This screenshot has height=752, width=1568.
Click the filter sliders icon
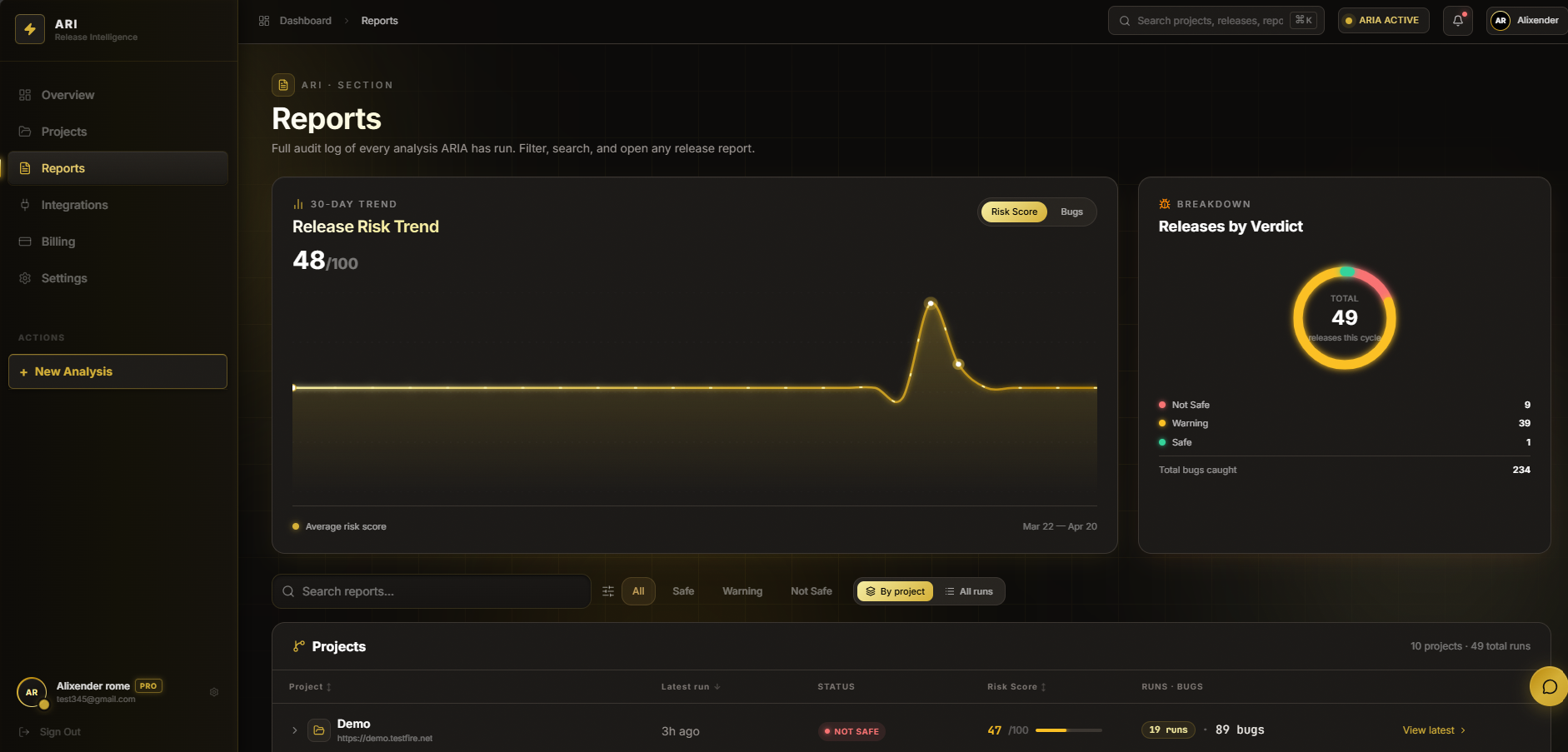(x=608, y=591)
